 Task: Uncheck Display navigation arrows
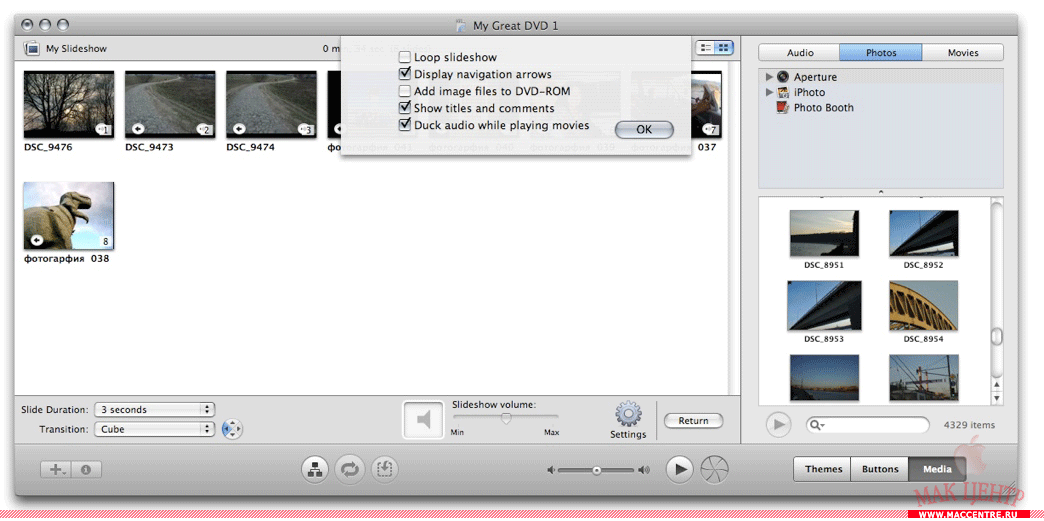[x=405, y=74]
